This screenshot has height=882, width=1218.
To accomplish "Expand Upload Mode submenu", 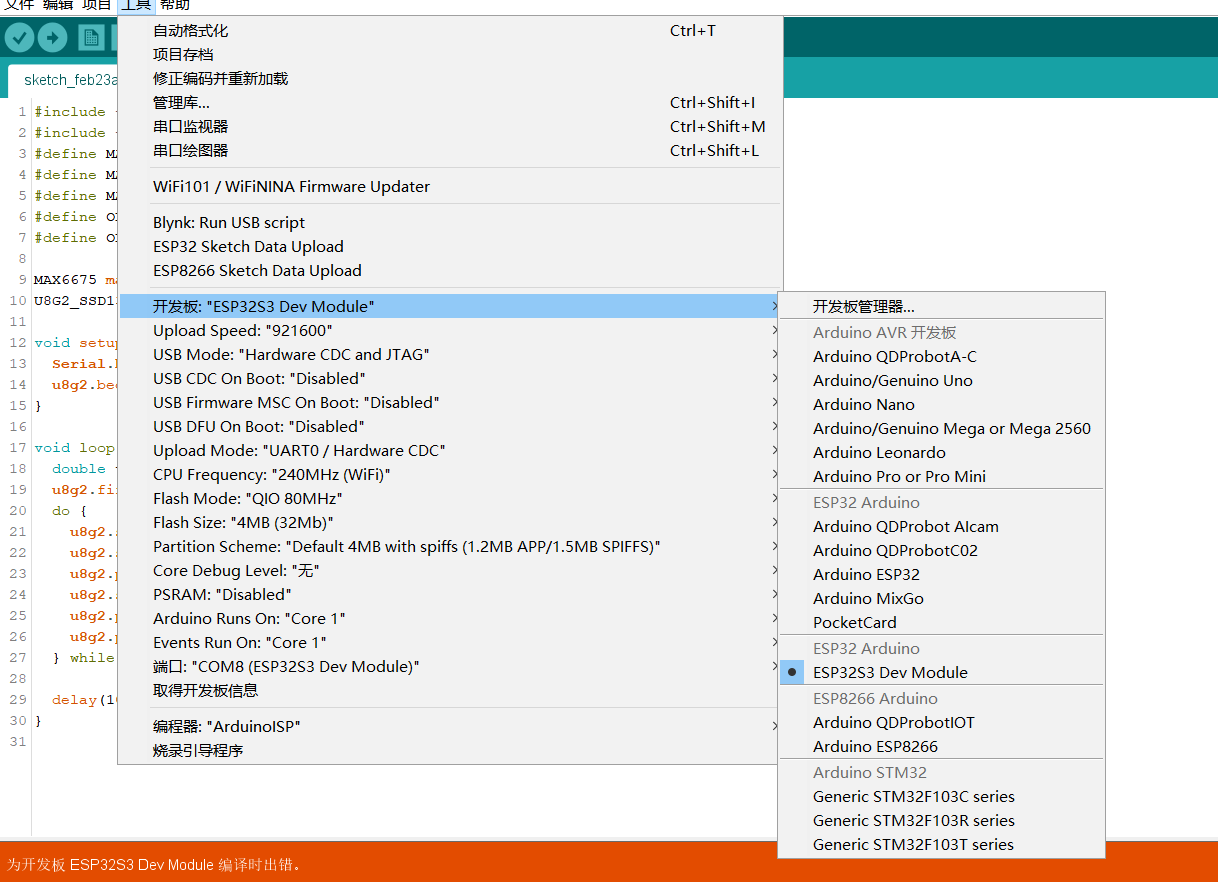I will click(x=450, y=451).
